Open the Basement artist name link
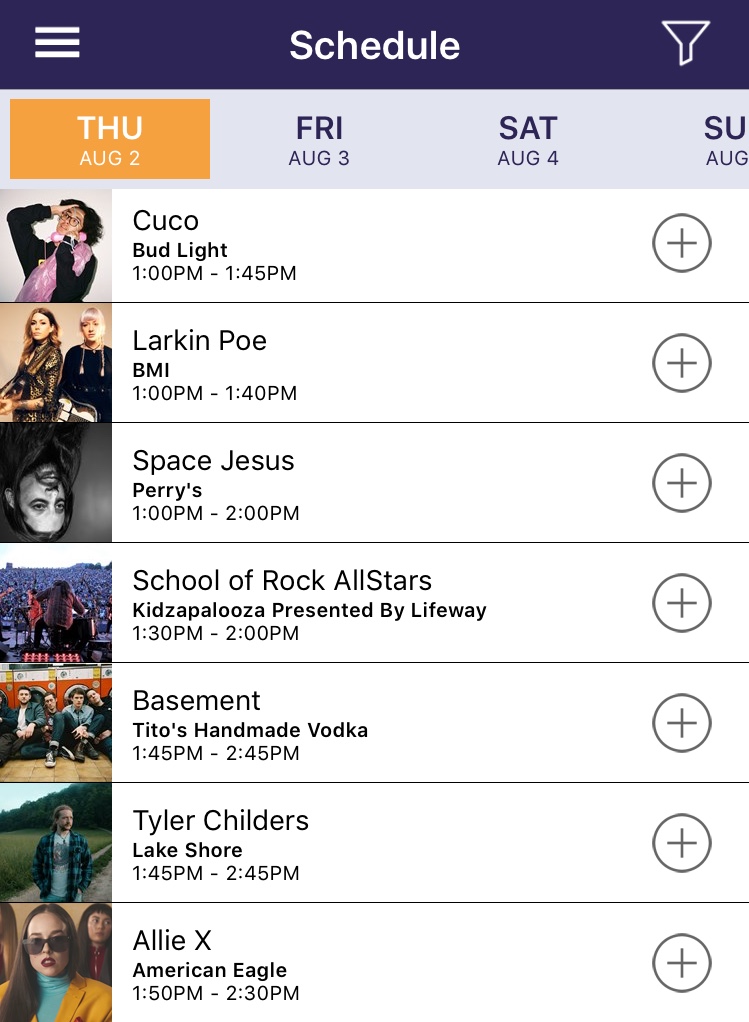749x1022 pixels. (x=197, y=701)
